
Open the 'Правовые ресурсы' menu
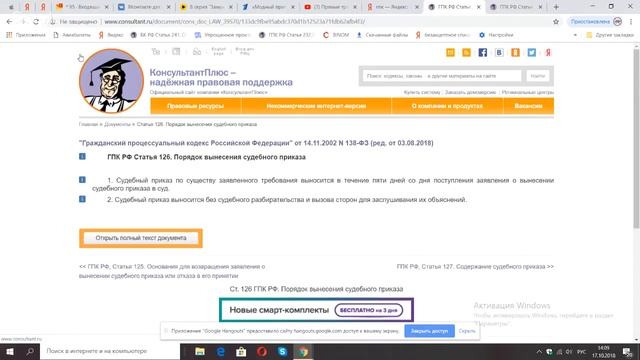[196, 106]
